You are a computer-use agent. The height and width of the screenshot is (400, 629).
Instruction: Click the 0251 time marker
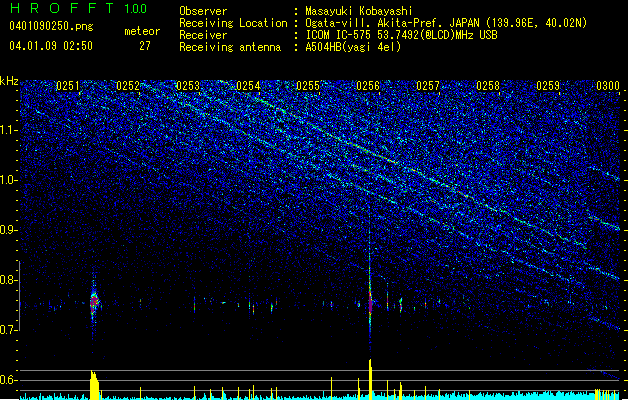tap(68, 86)
